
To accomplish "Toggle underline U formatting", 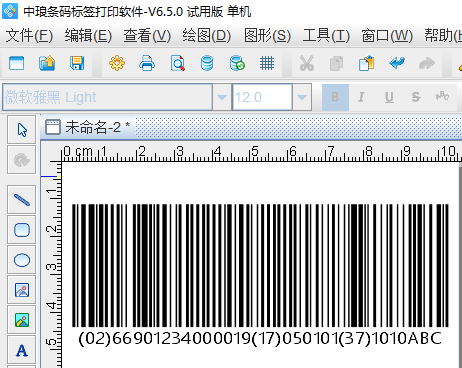I will coord(389,97).
